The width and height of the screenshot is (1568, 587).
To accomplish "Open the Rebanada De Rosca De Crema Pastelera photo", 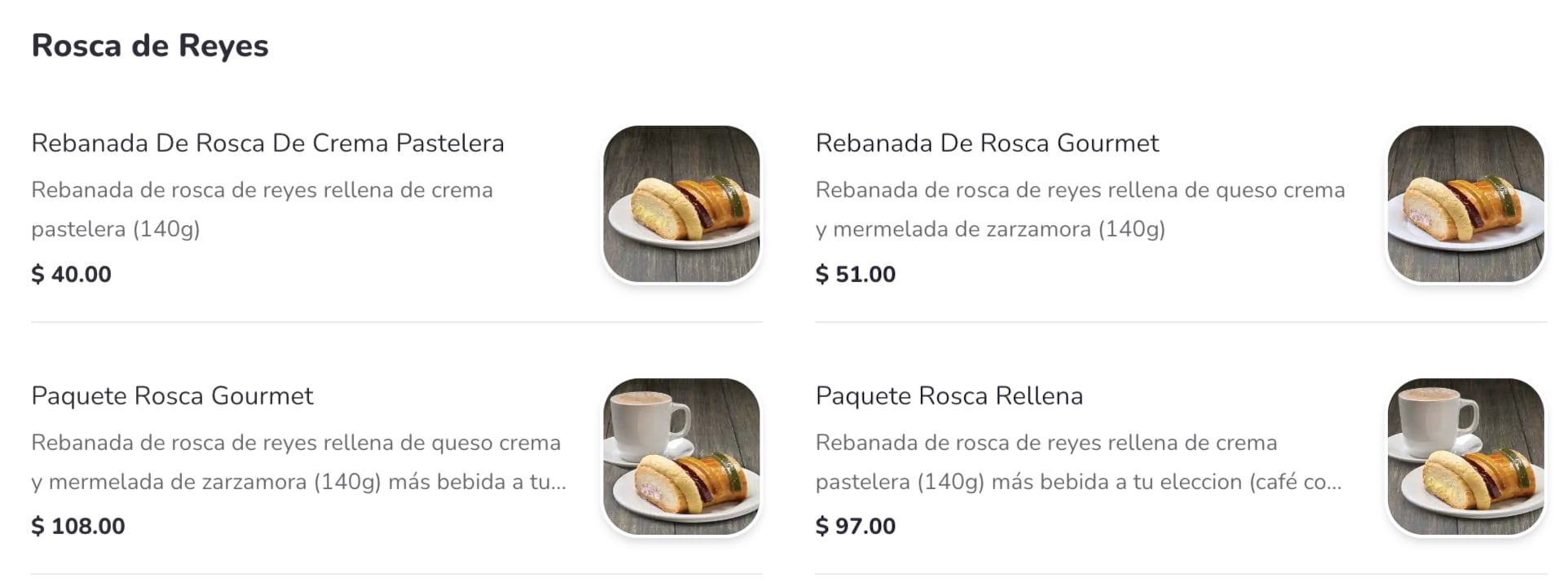I will pos(681,204).
